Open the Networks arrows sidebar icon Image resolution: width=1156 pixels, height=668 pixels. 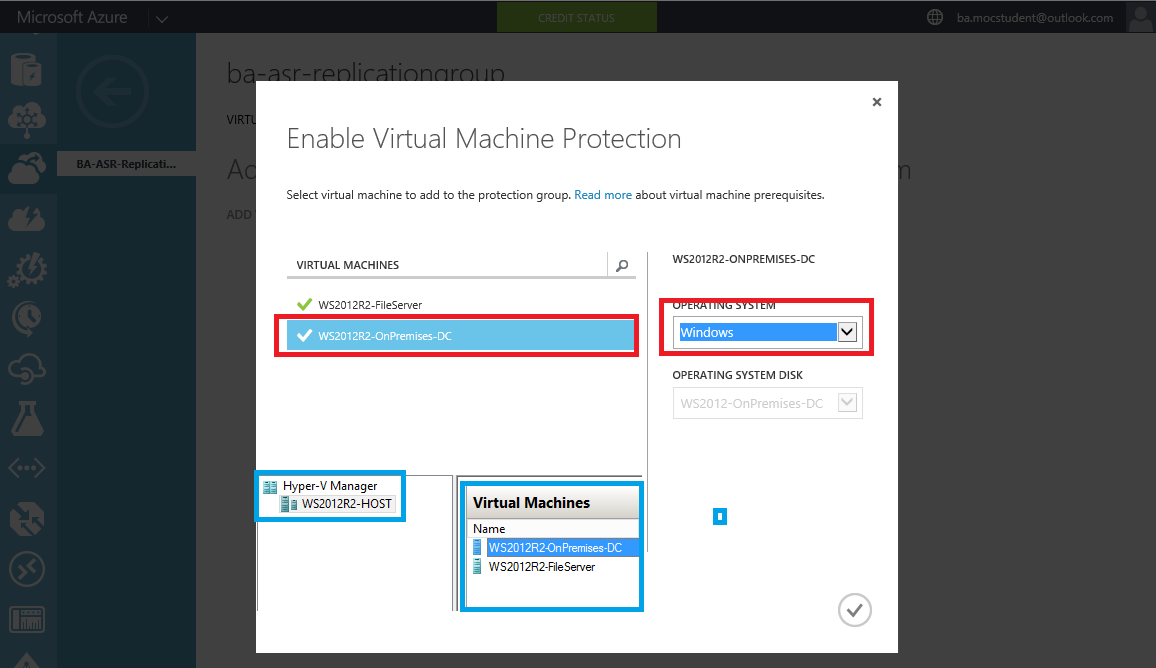point(27,468)
